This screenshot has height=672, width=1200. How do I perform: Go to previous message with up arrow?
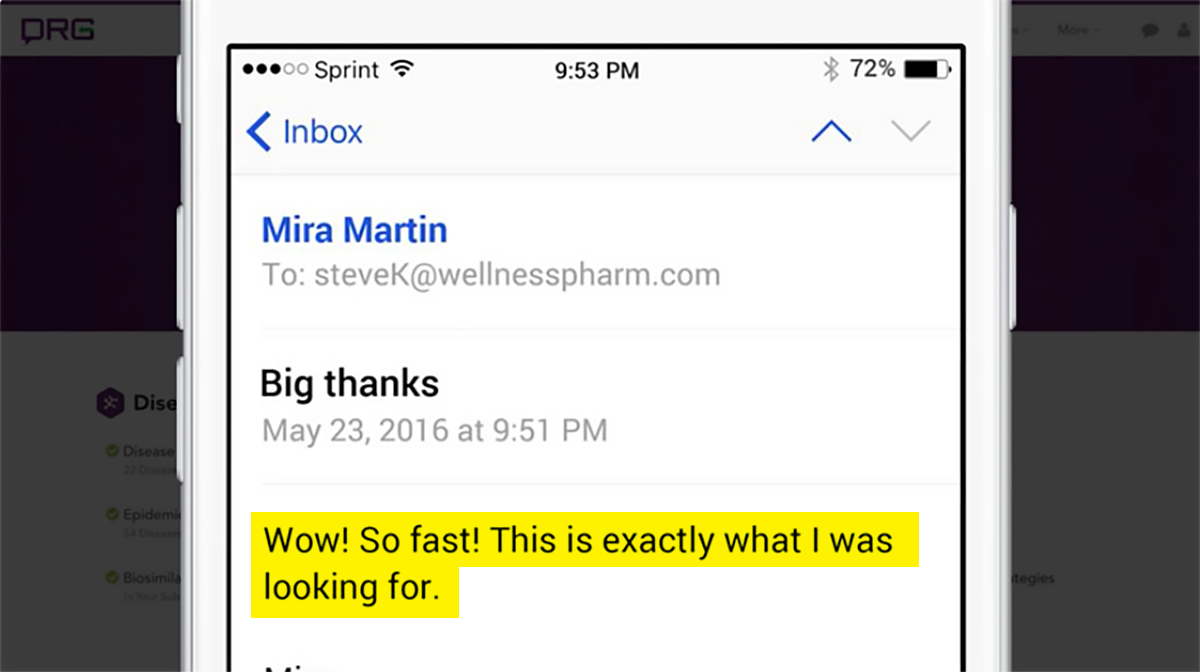pos(831,132)
